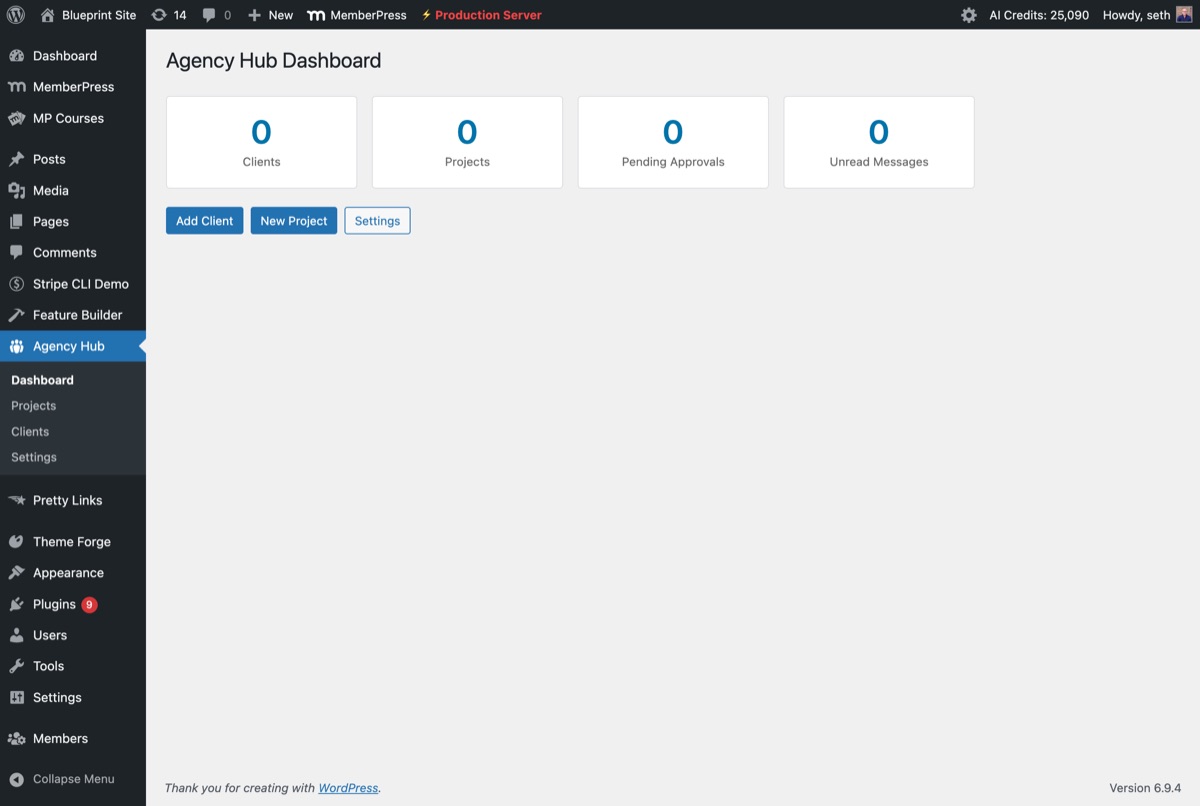This screenshot has height=806, width=1200.
Task: Select Projects under Agency Hub
Action: (33, 405)
